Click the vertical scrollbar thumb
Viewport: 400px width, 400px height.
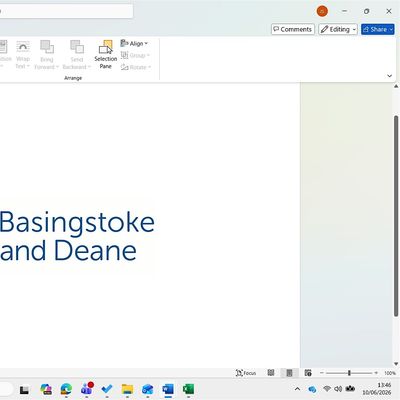point(396,216)
